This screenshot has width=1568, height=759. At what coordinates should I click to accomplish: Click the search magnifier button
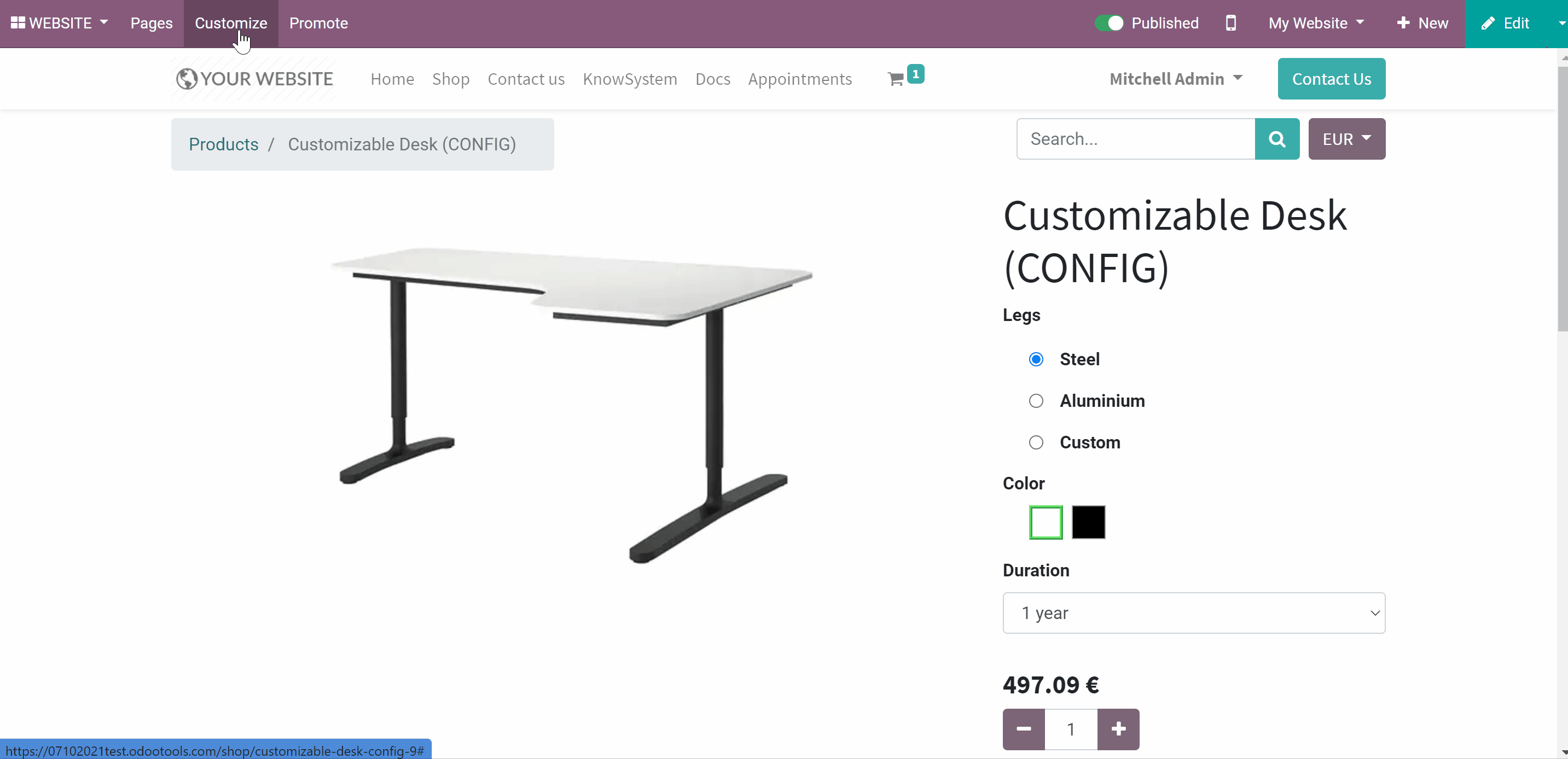1277,139
